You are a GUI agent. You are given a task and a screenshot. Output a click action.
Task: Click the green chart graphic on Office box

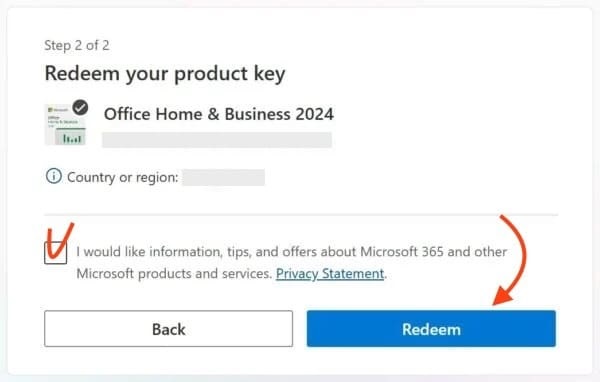click(x=72, y=137)
